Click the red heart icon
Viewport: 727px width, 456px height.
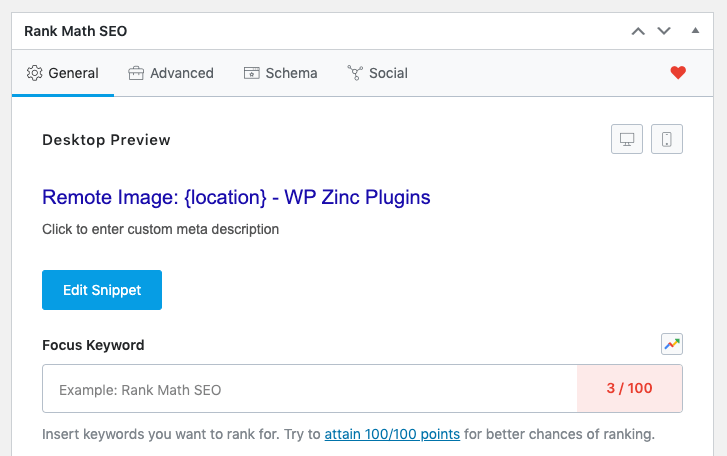click(678, 73)
